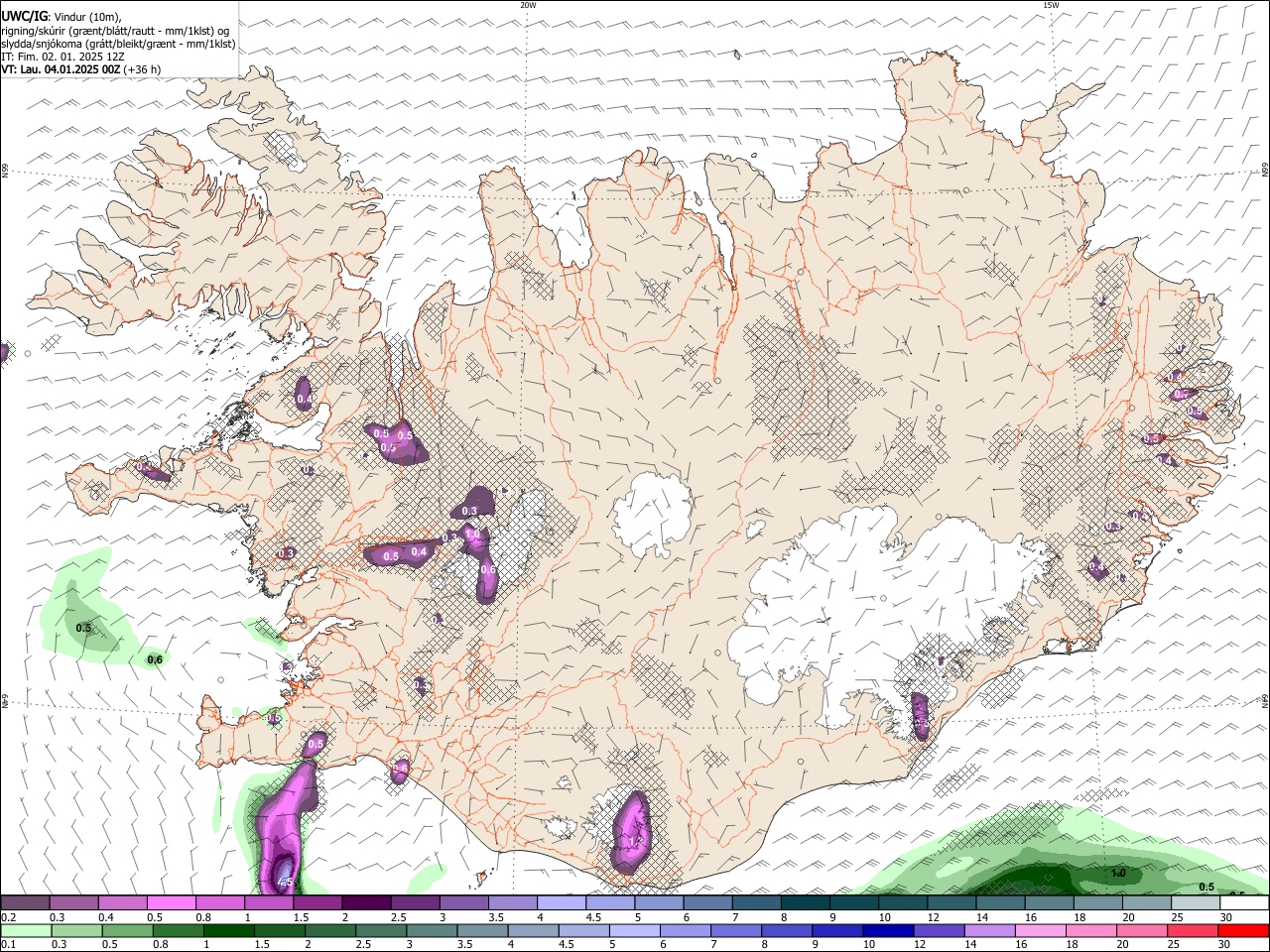
Task: Choose bottom legend swatch between 3.5 and 4
Action: (482, 931)
